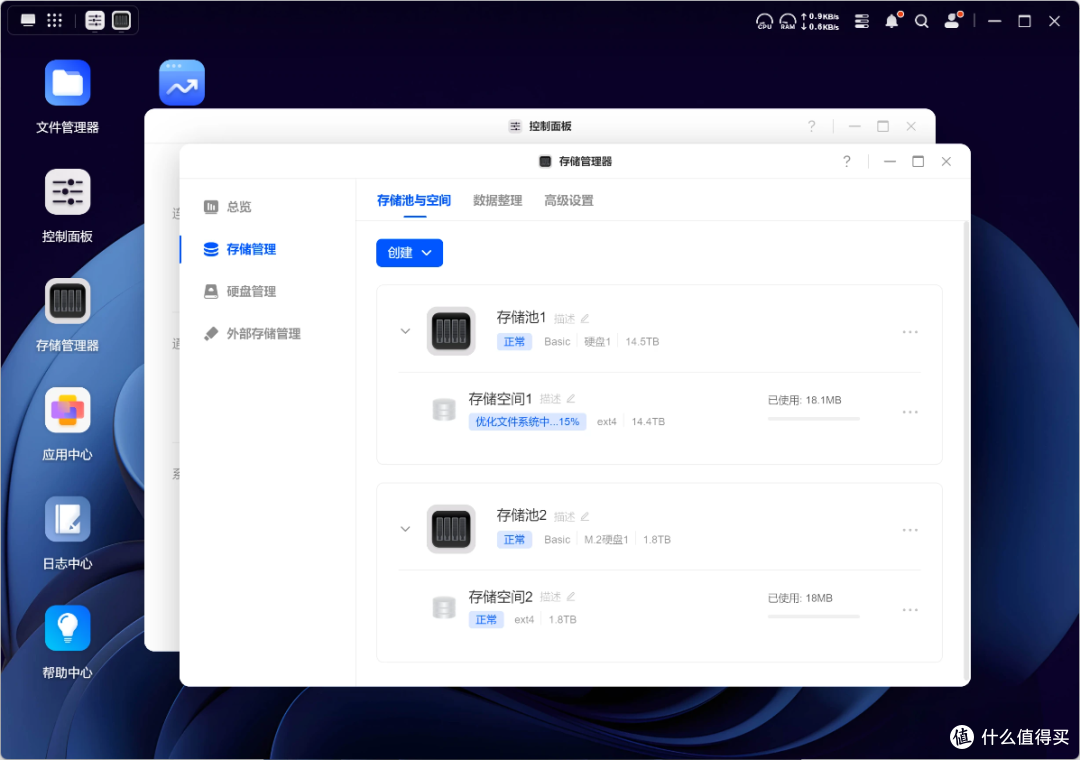Open the user account icon
The width and height of the screenshot is (1080, 760).
tap(953, 21)
